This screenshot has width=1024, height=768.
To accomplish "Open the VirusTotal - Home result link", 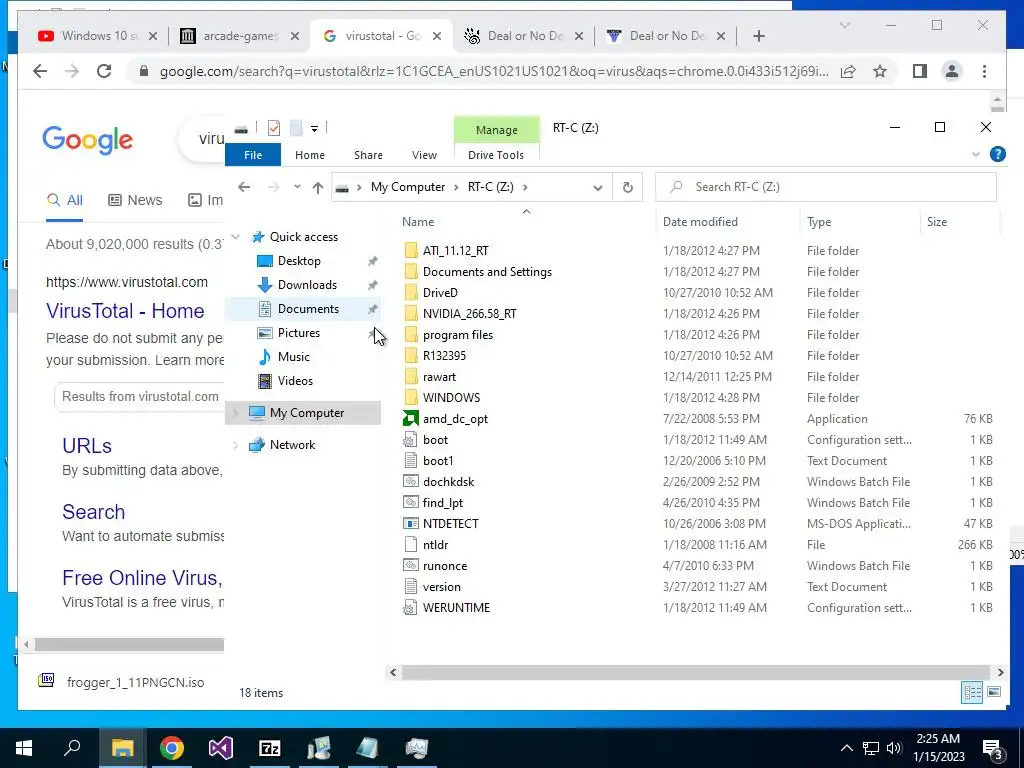I will (125, 311).
